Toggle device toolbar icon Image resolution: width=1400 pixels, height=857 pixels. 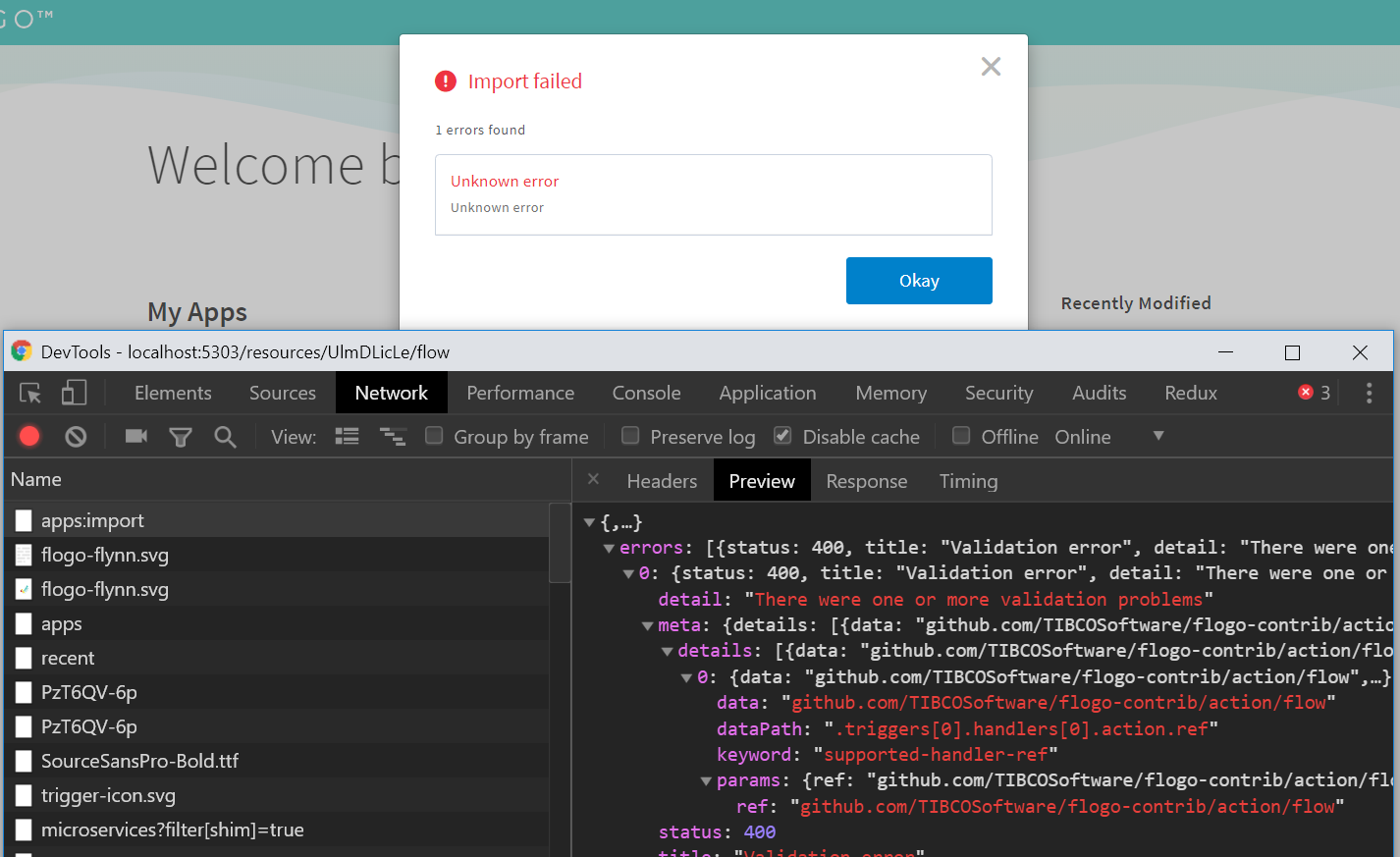(x=73, y=392)
